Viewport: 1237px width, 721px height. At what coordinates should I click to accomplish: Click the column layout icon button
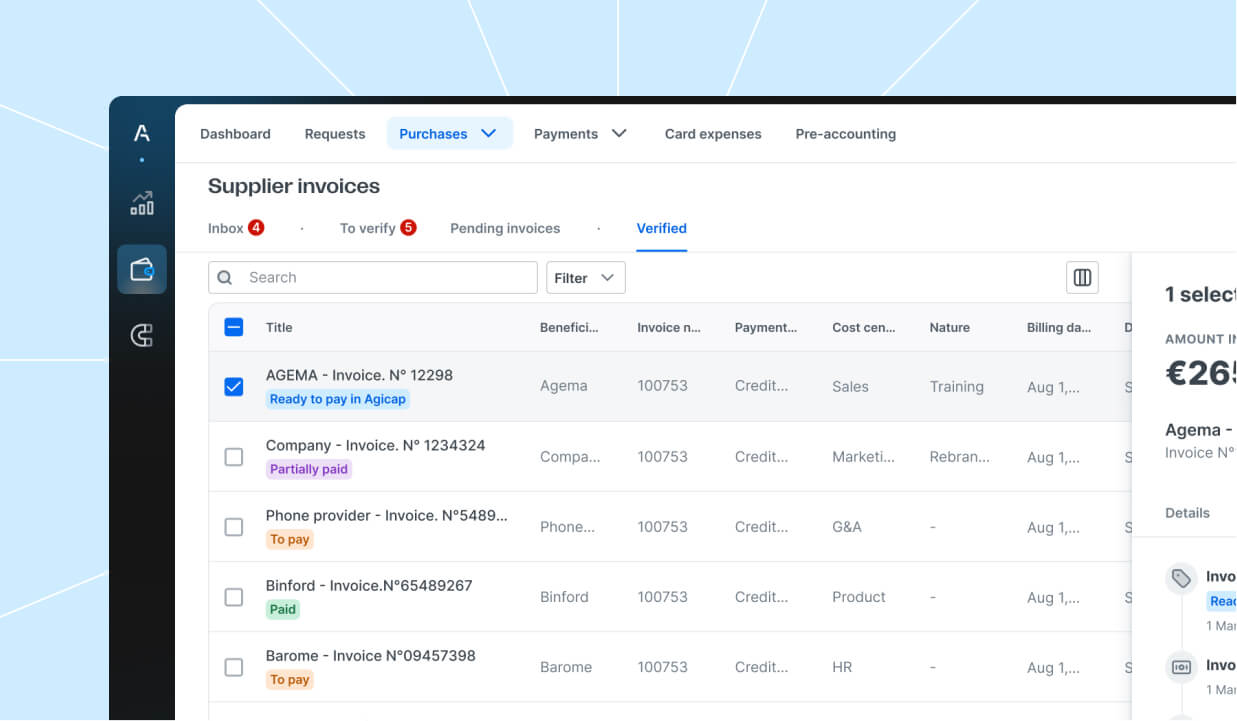tap(1082, 277)
